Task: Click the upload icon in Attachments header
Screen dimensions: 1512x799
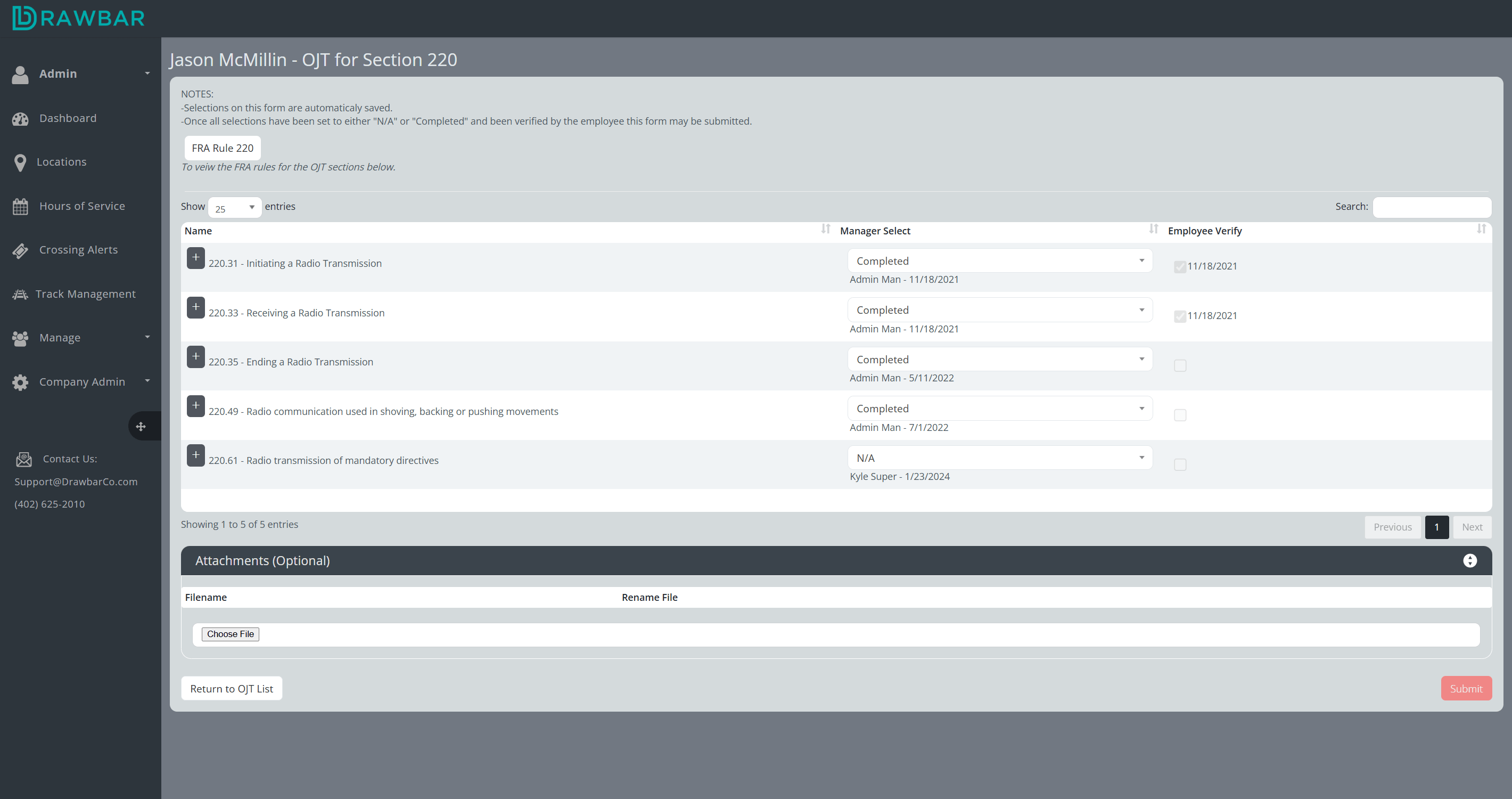Action: pos(1470,561)
